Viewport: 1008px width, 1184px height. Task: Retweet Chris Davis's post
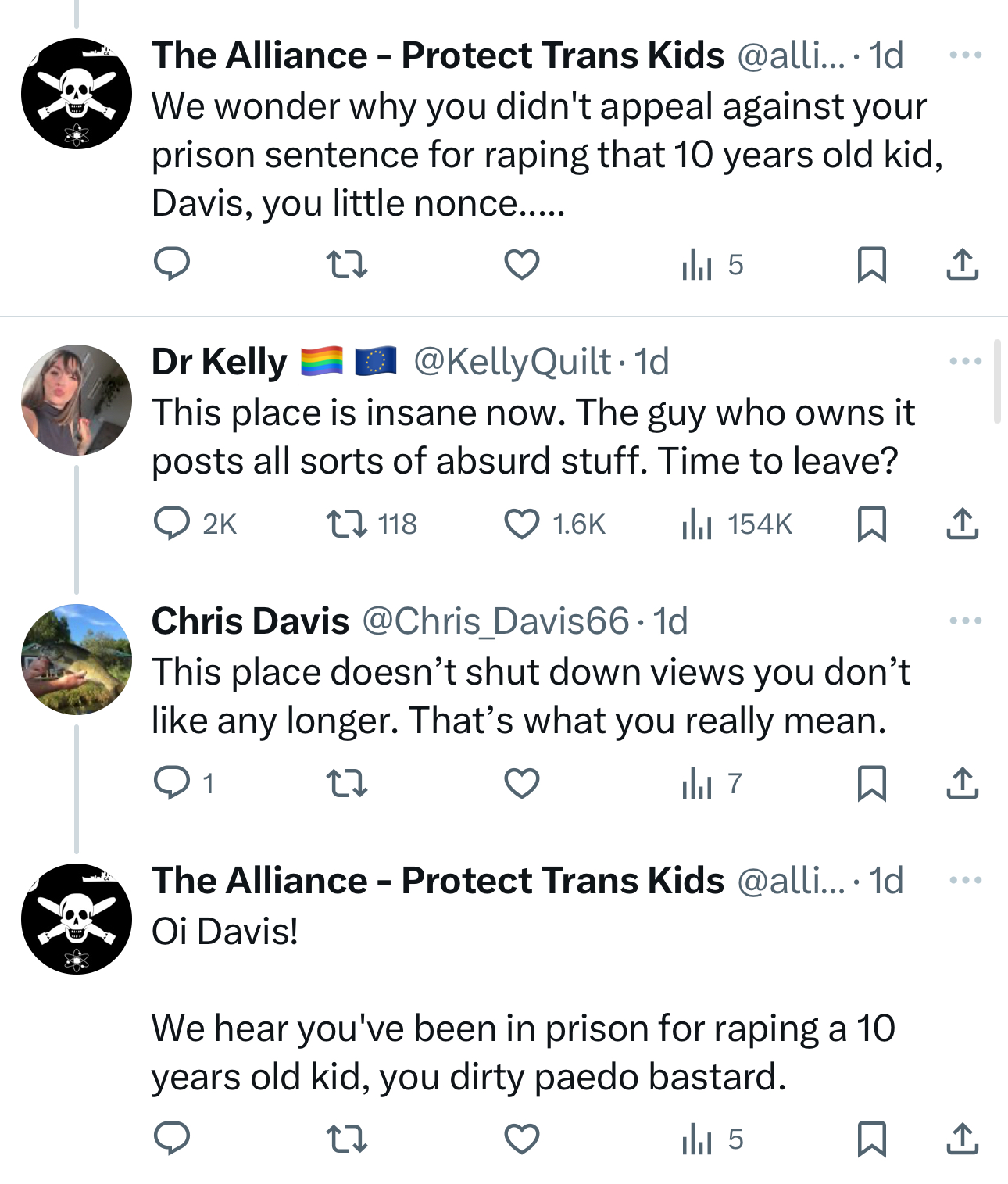346,783
